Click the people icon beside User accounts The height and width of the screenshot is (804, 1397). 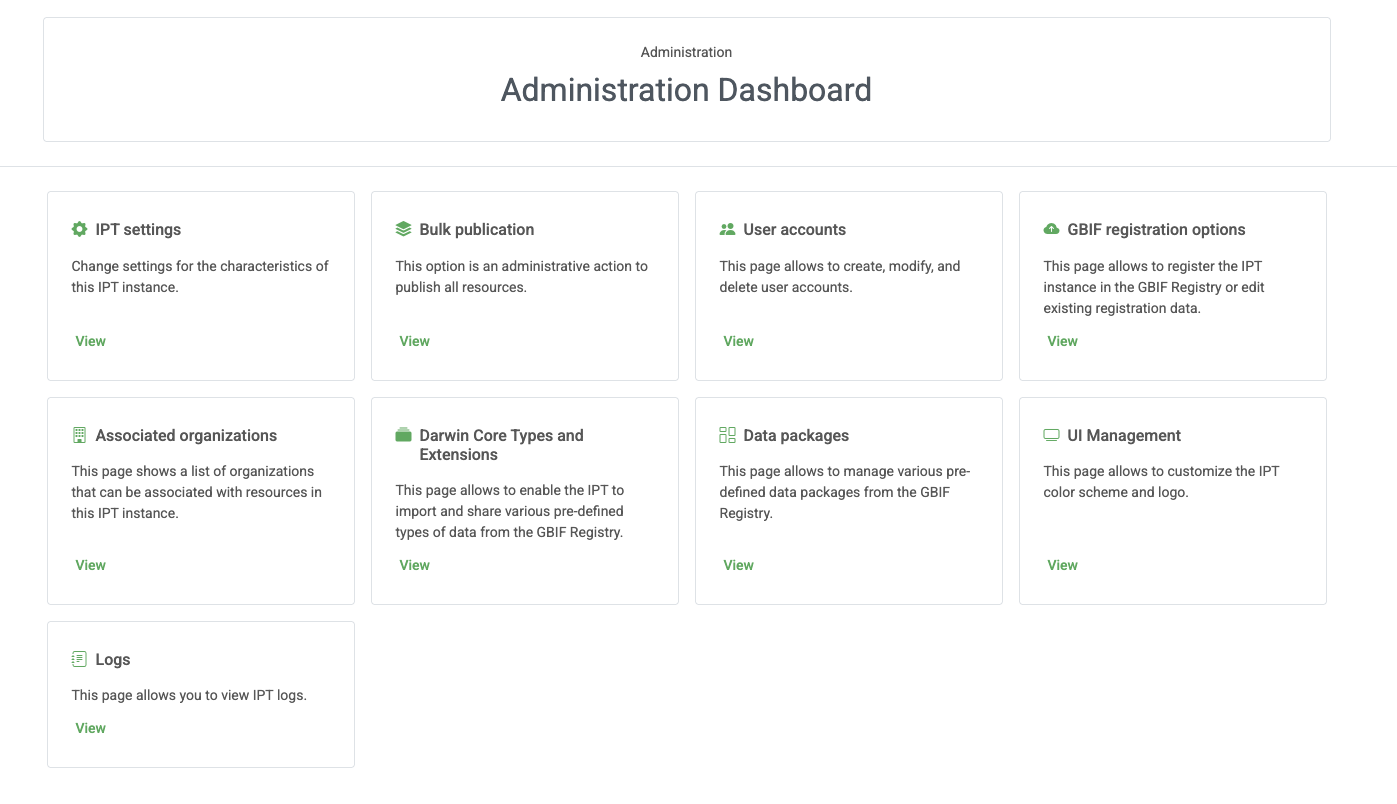pyautogui.click(x=727, y=229)
